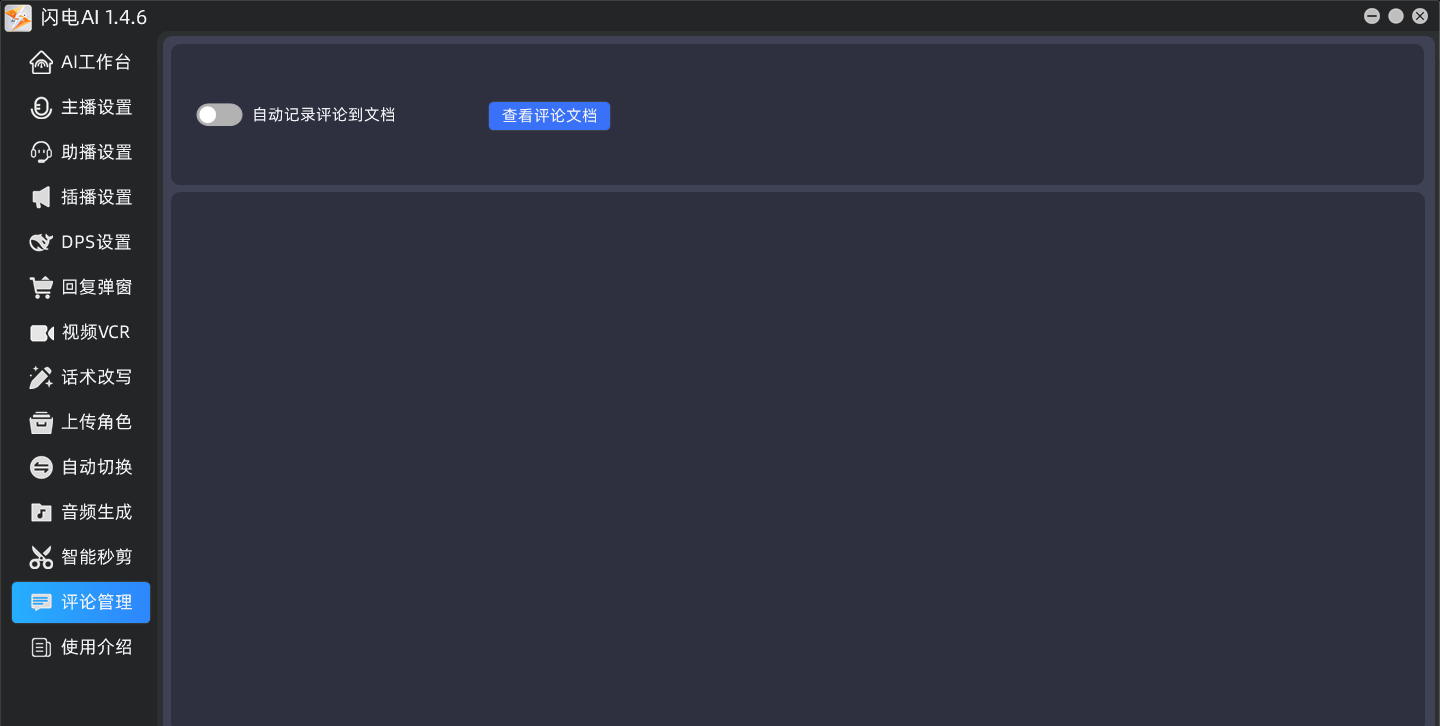Open the 回复弹窗 label
This screenshot has width=1440, height=726.
click(97, 287)
